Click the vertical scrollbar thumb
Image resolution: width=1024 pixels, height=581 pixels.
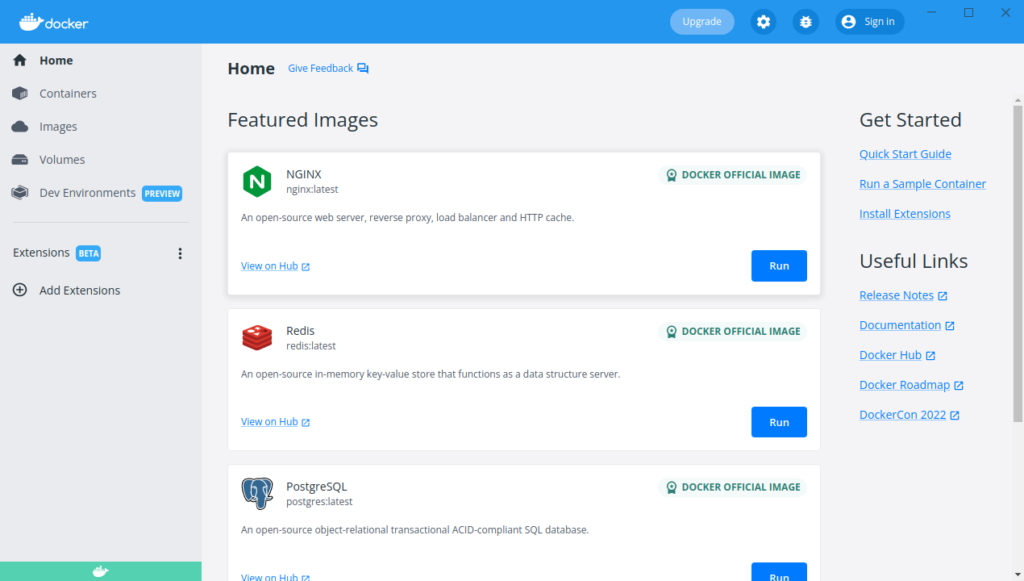tap(1017, 264)
